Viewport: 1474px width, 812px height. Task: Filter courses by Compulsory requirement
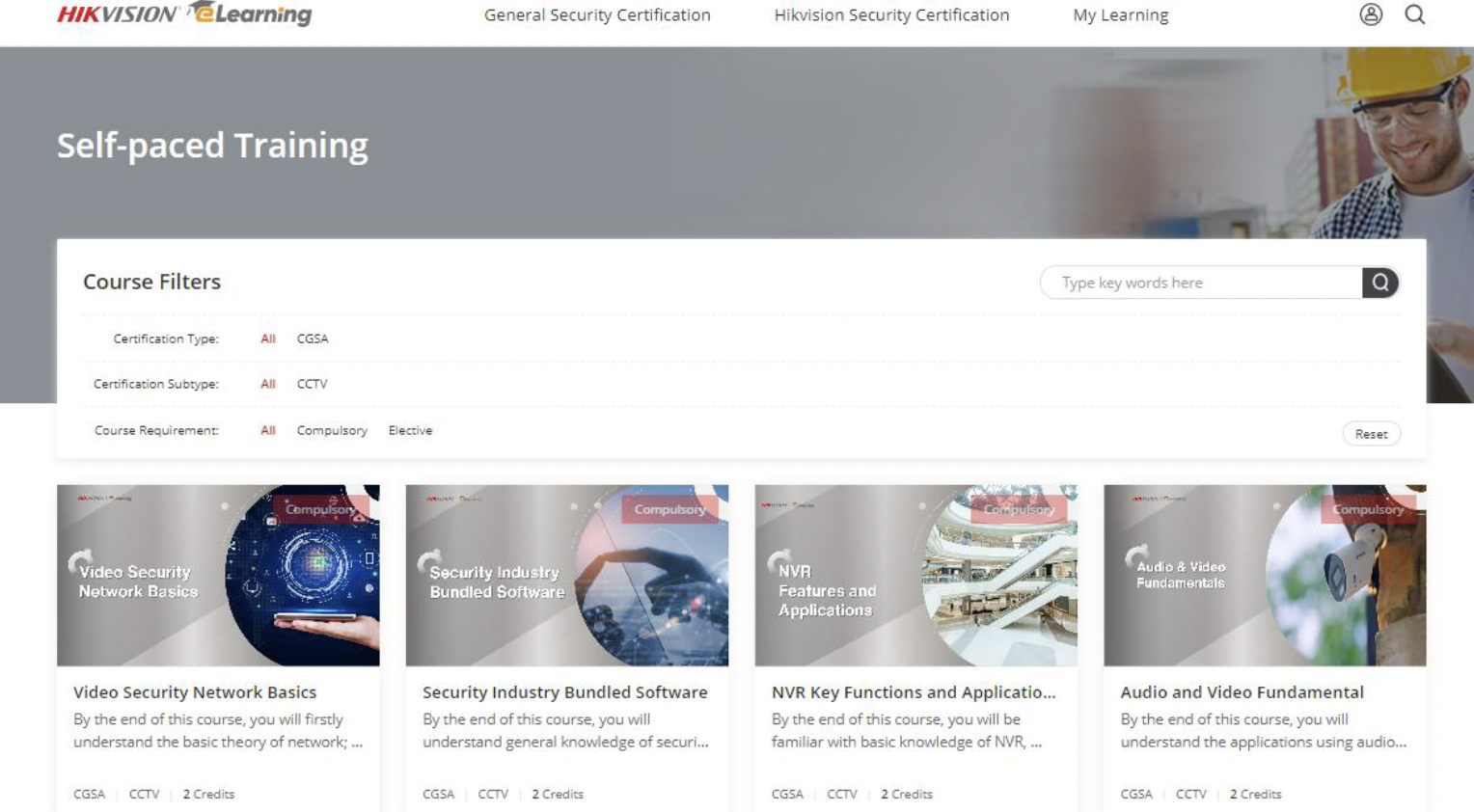pyautogui.click(x=332, y=431)
